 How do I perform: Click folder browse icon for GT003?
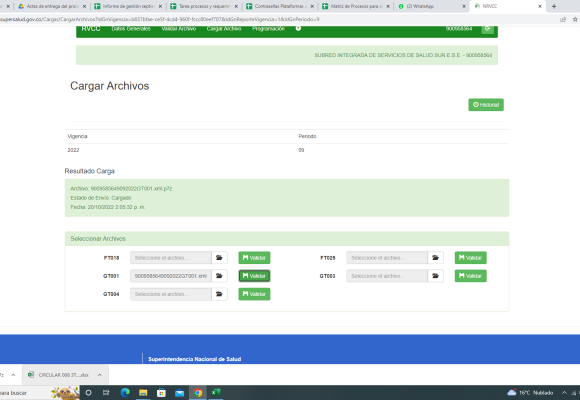tap(435, 276)
